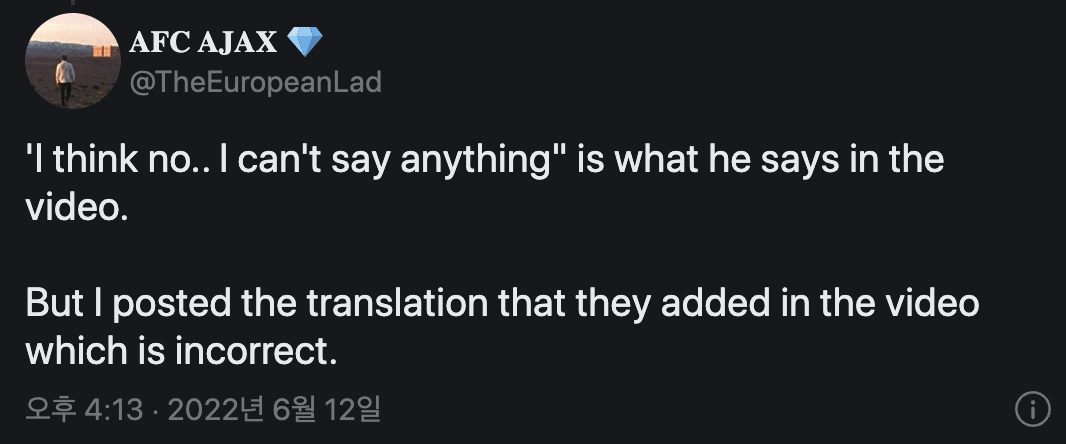The height and width of the screenshot is (444, 1066).
Task: Open the AFC AJAX display name
Action: [204, 42]
